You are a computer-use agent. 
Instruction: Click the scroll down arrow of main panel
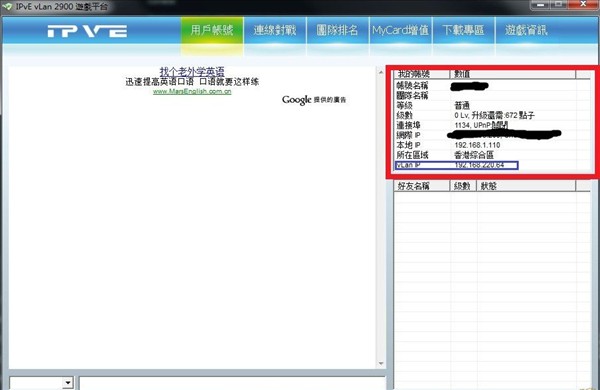click(381, 363)
